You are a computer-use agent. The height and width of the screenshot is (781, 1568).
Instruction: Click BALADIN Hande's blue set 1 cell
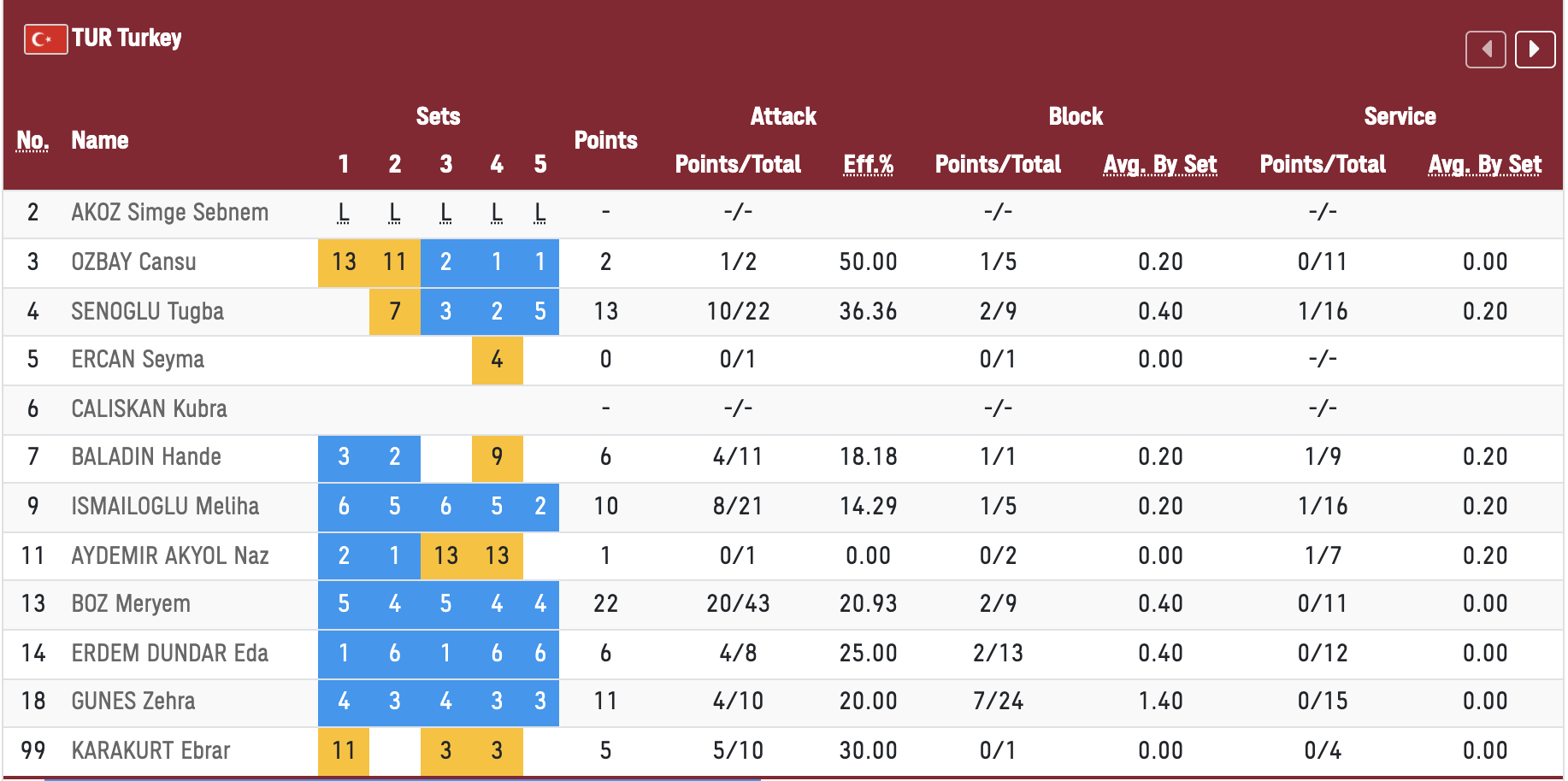pos(344,457)
